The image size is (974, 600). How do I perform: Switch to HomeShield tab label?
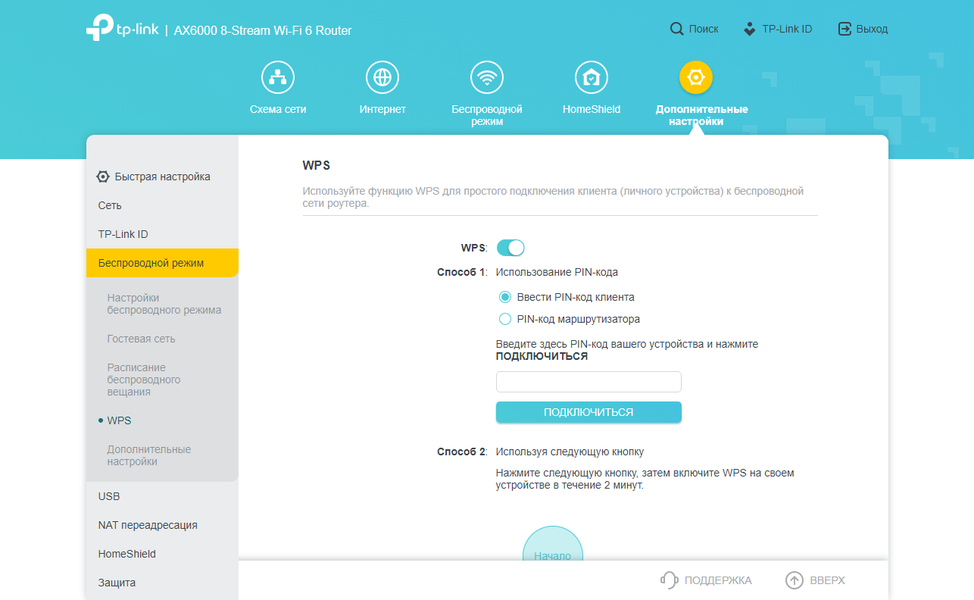coord(591,109)
